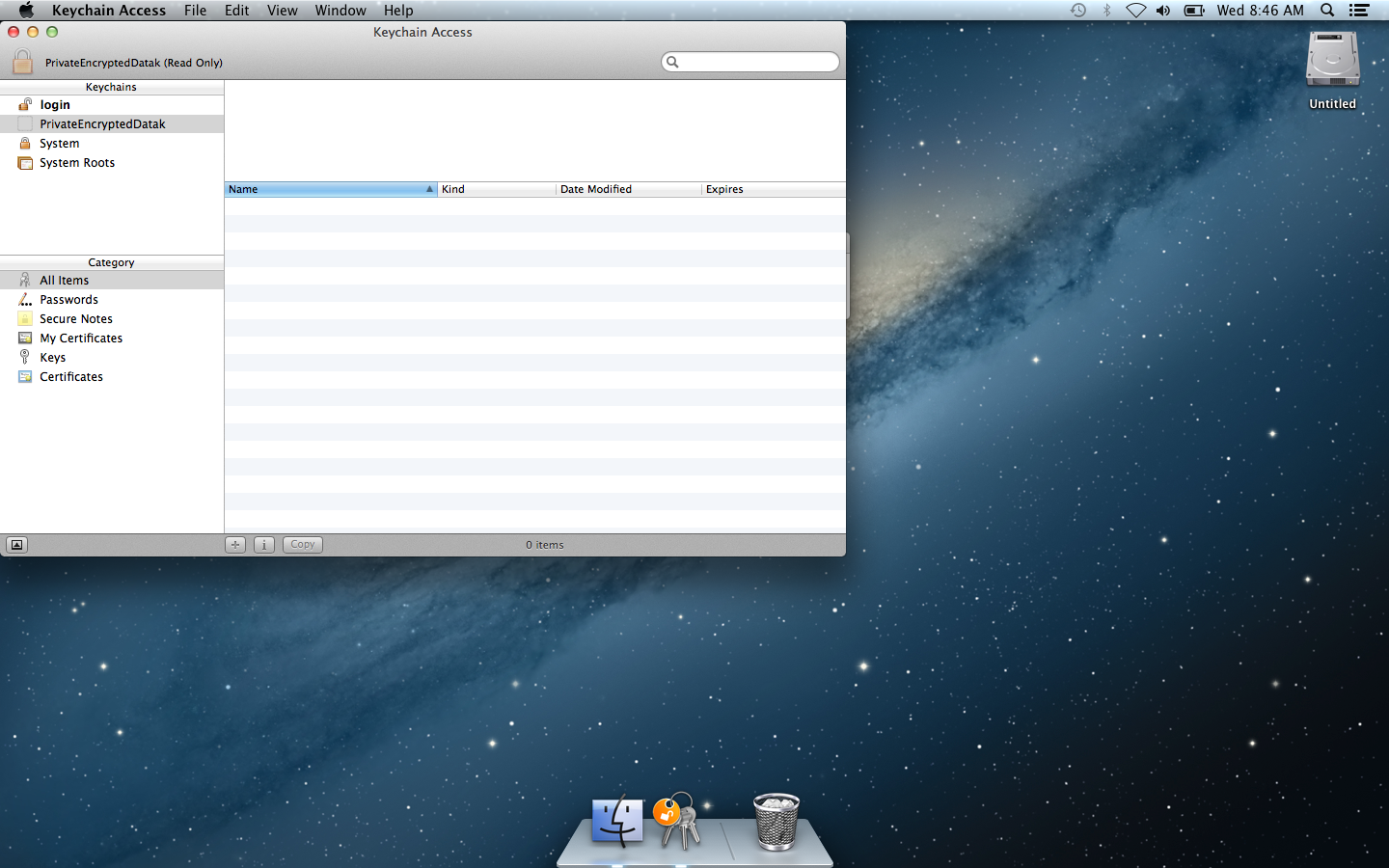Sort items by the Kind column
The height and width of the screenshot is (868, 1389).
pyautogui.click(x=497, y=189)
